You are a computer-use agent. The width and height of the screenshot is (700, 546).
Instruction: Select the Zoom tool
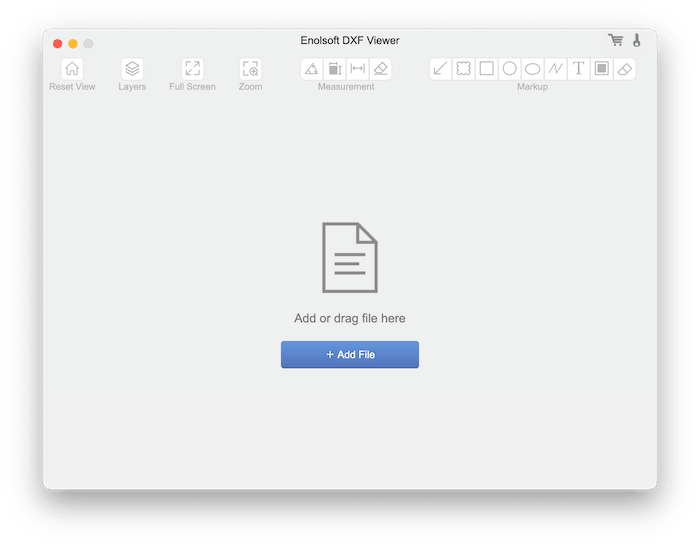(x=250, y=69)
